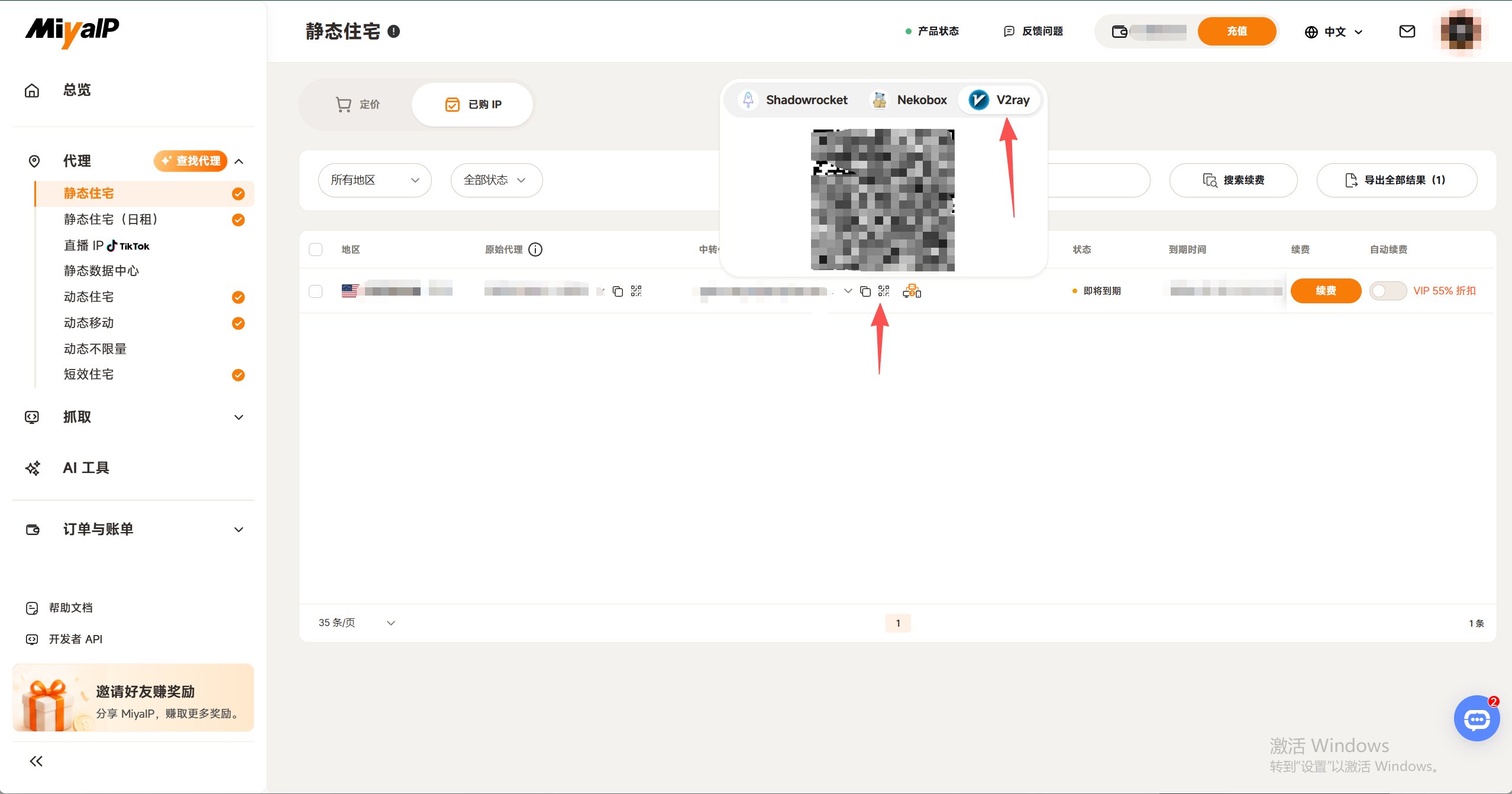The image size is (1512, 794).
Task: Click the orange 充值 recharge button
Action: click(x=1236, y=31)
